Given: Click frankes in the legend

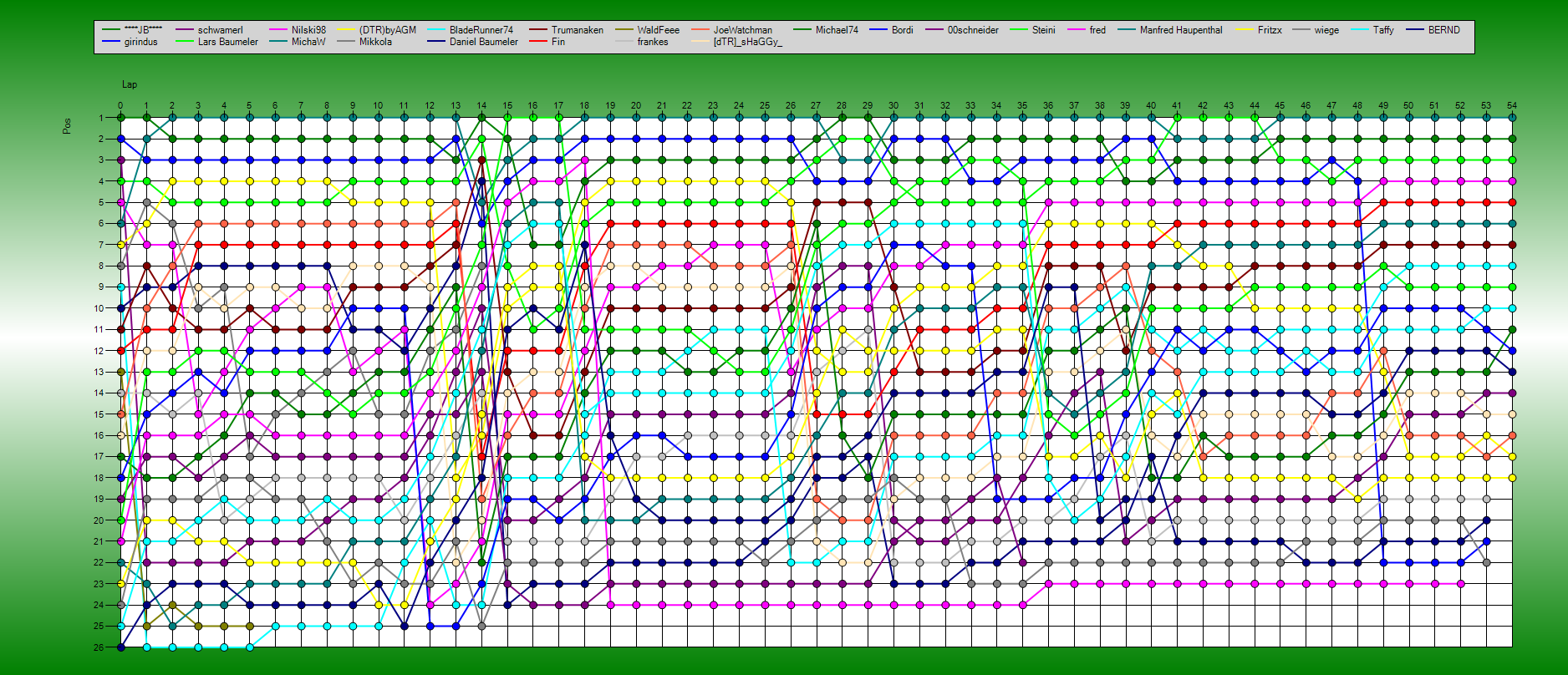Looking at the screenshot, I should [x=652, y=42].
